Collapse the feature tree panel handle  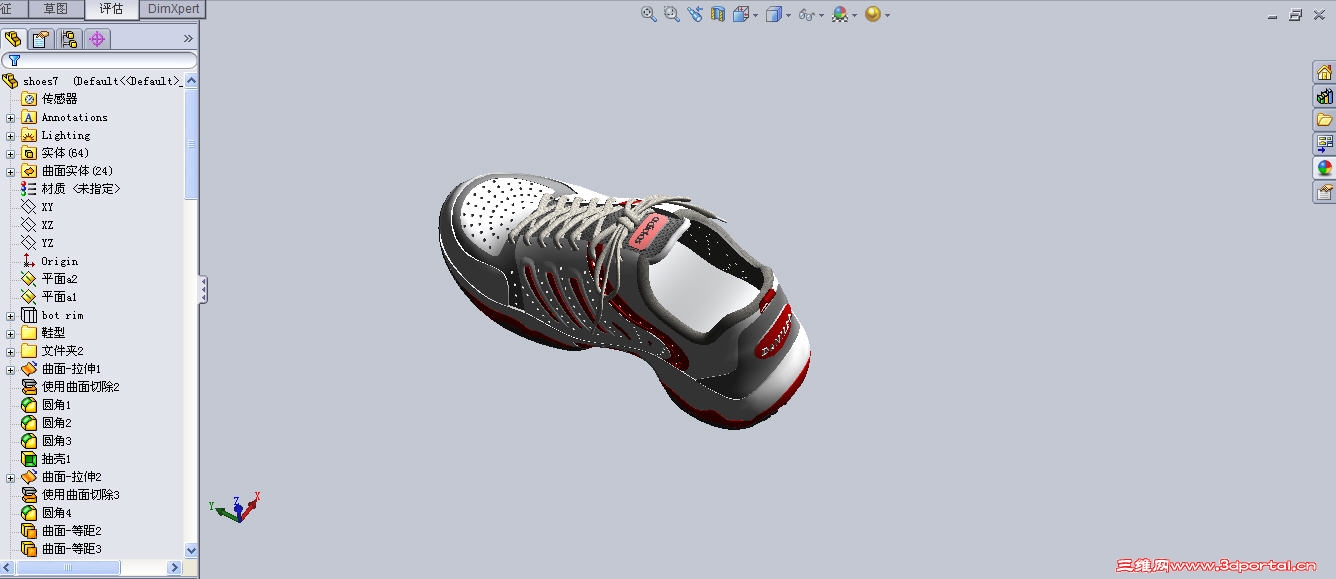click(x=204, y=290)
